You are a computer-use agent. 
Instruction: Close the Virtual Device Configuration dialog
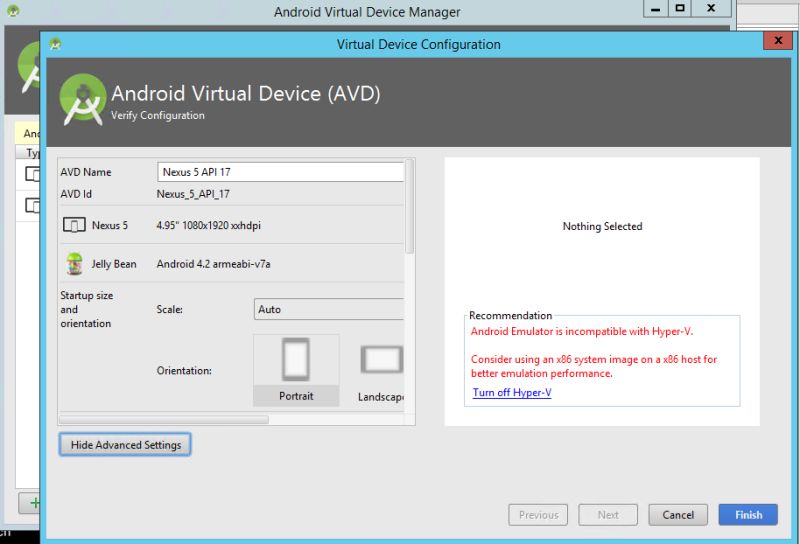pos(778,41)
